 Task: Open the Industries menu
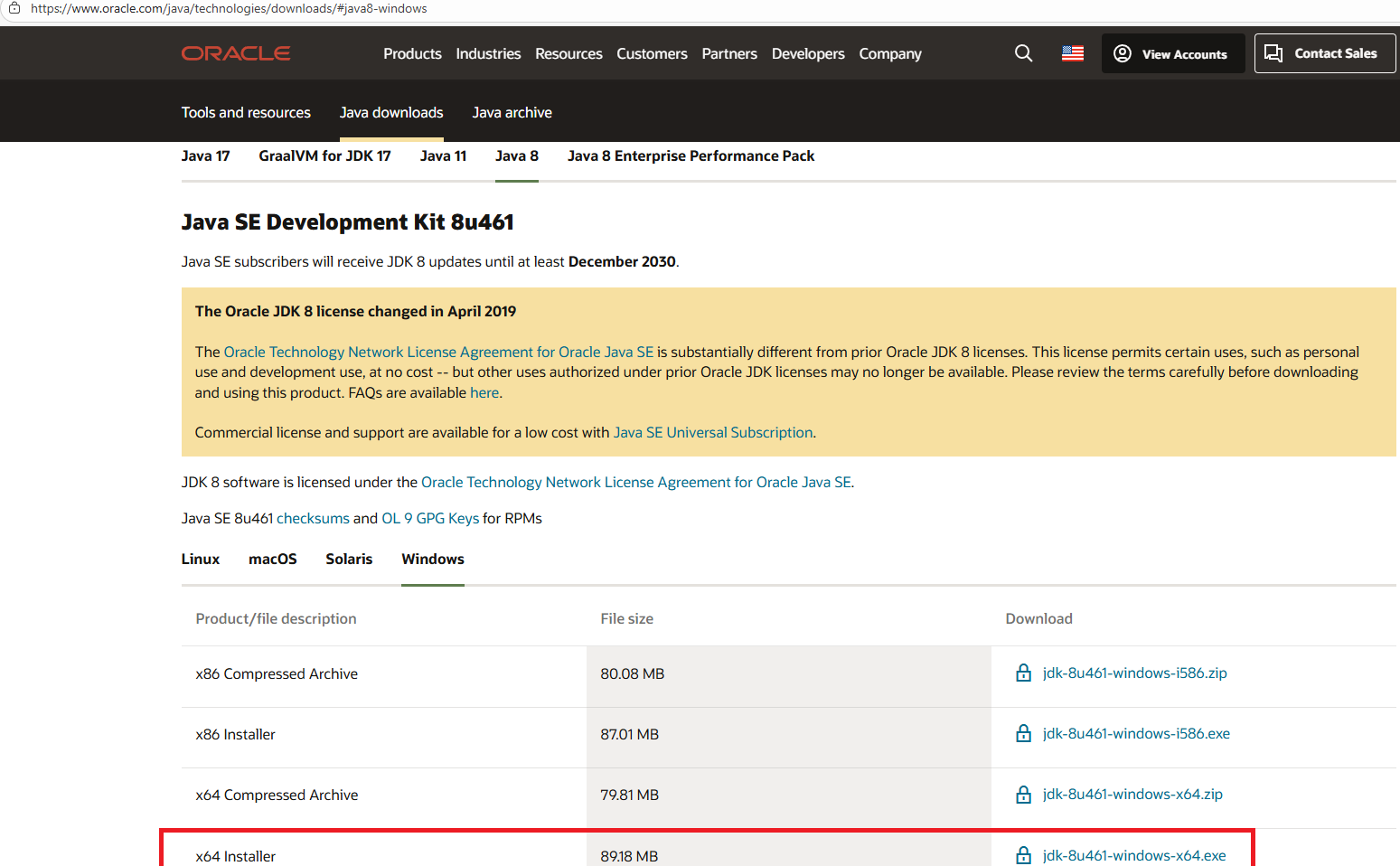tap(488, 53)
